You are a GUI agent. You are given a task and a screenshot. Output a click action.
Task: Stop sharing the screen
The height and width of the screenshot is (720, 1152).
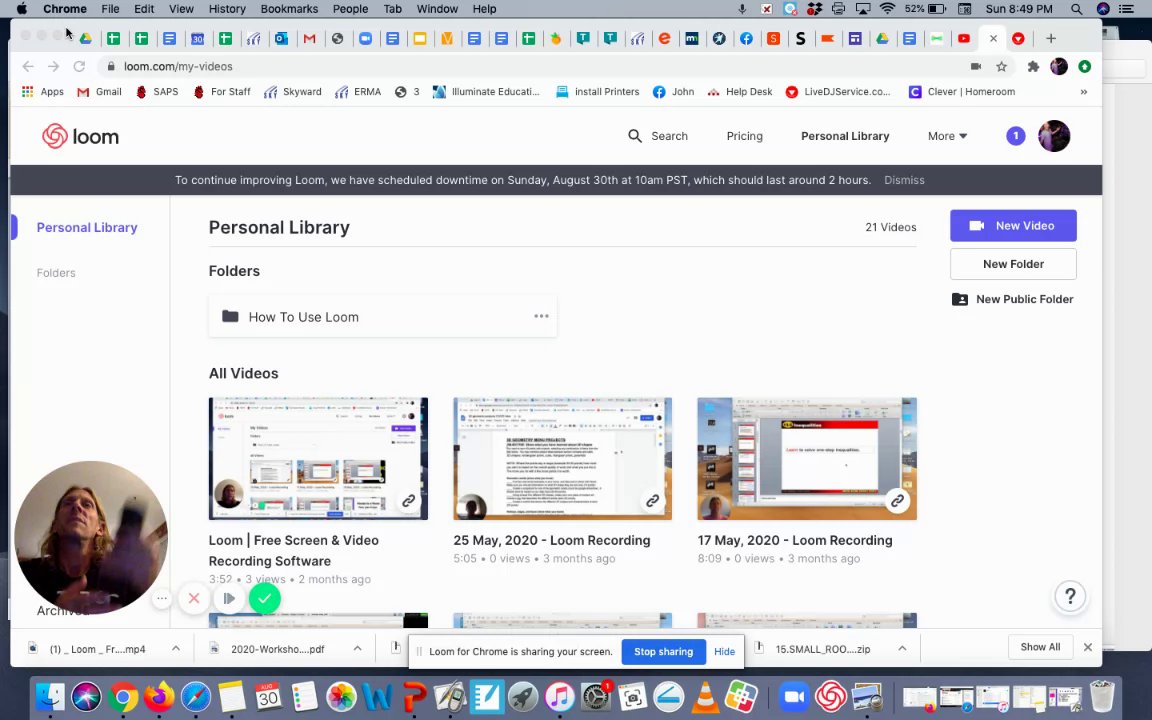[x=663, y=652]
